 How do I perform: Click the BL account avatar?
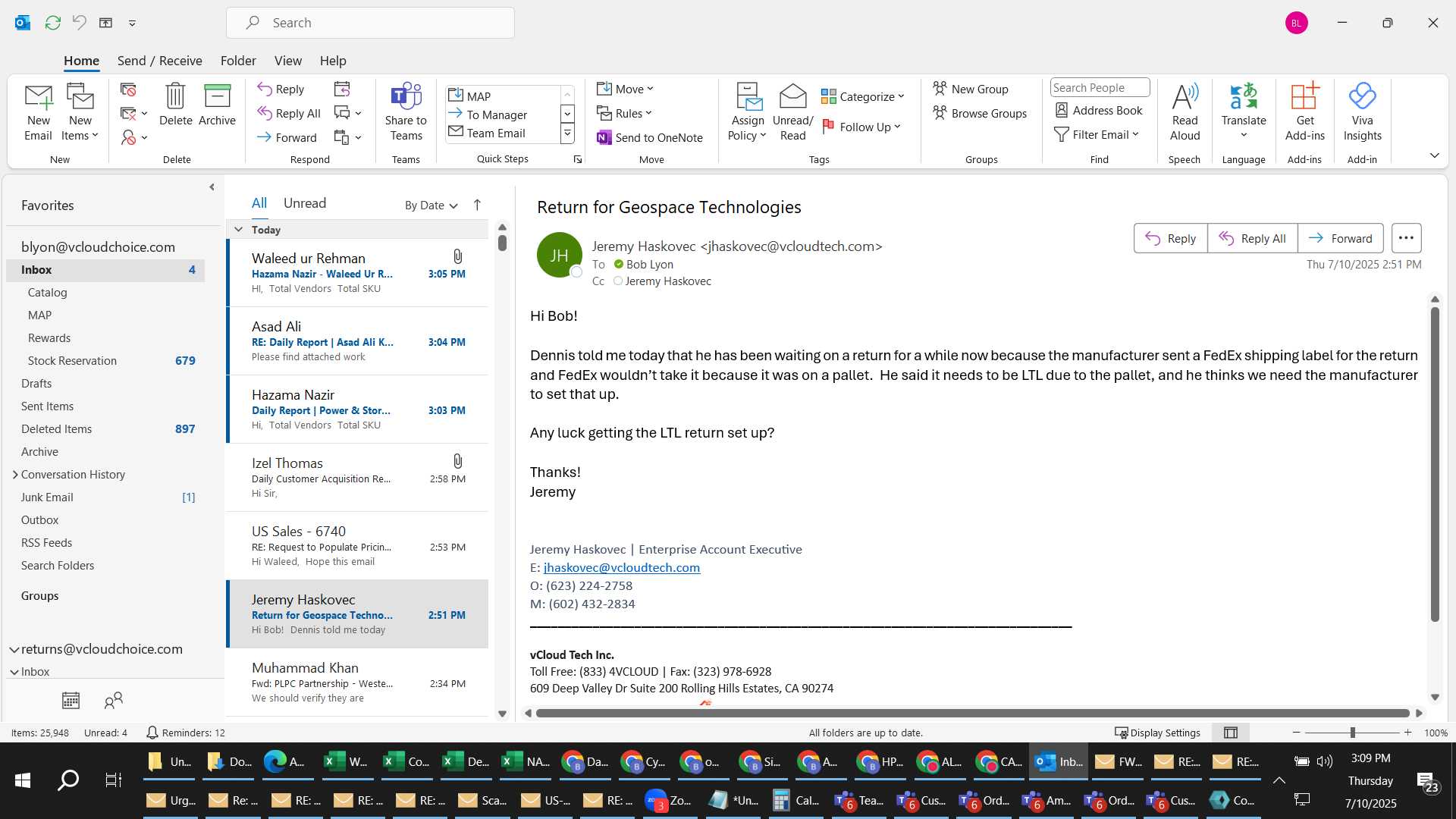pyautogui.click(x=1296, y=23)
